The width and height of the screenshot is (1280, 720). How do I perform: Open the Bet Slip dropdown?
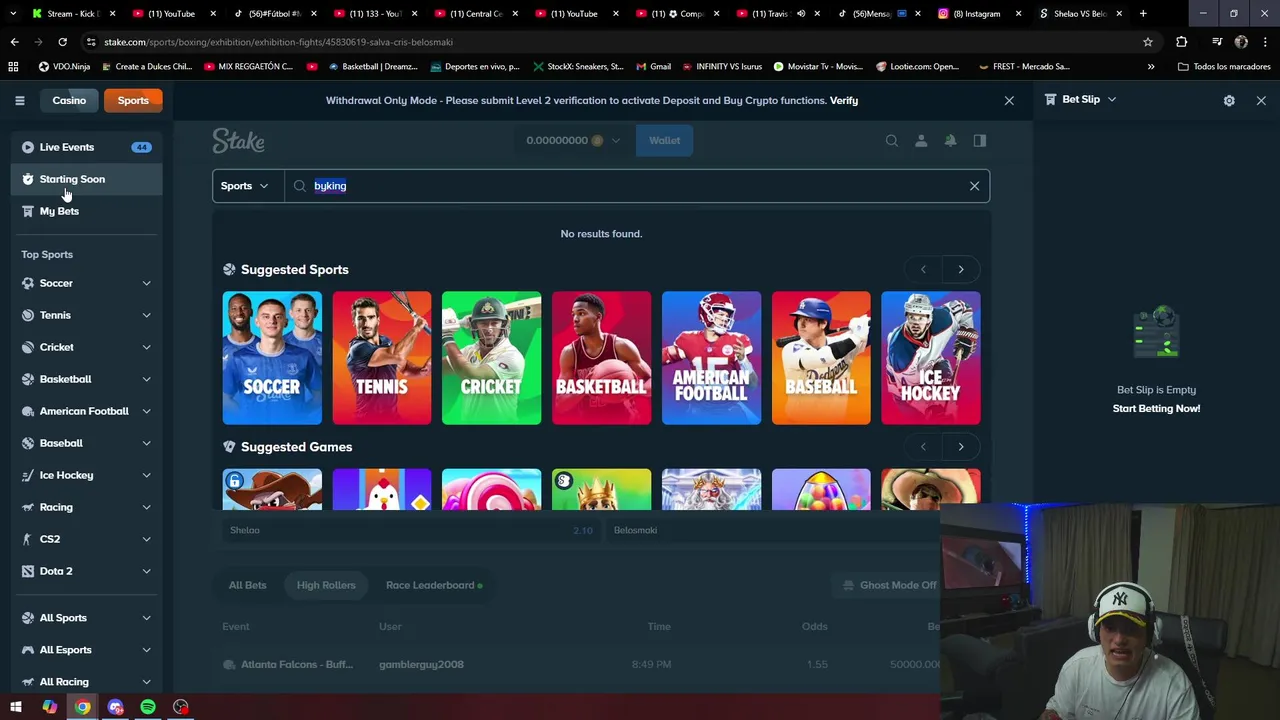coord(1080,100)
